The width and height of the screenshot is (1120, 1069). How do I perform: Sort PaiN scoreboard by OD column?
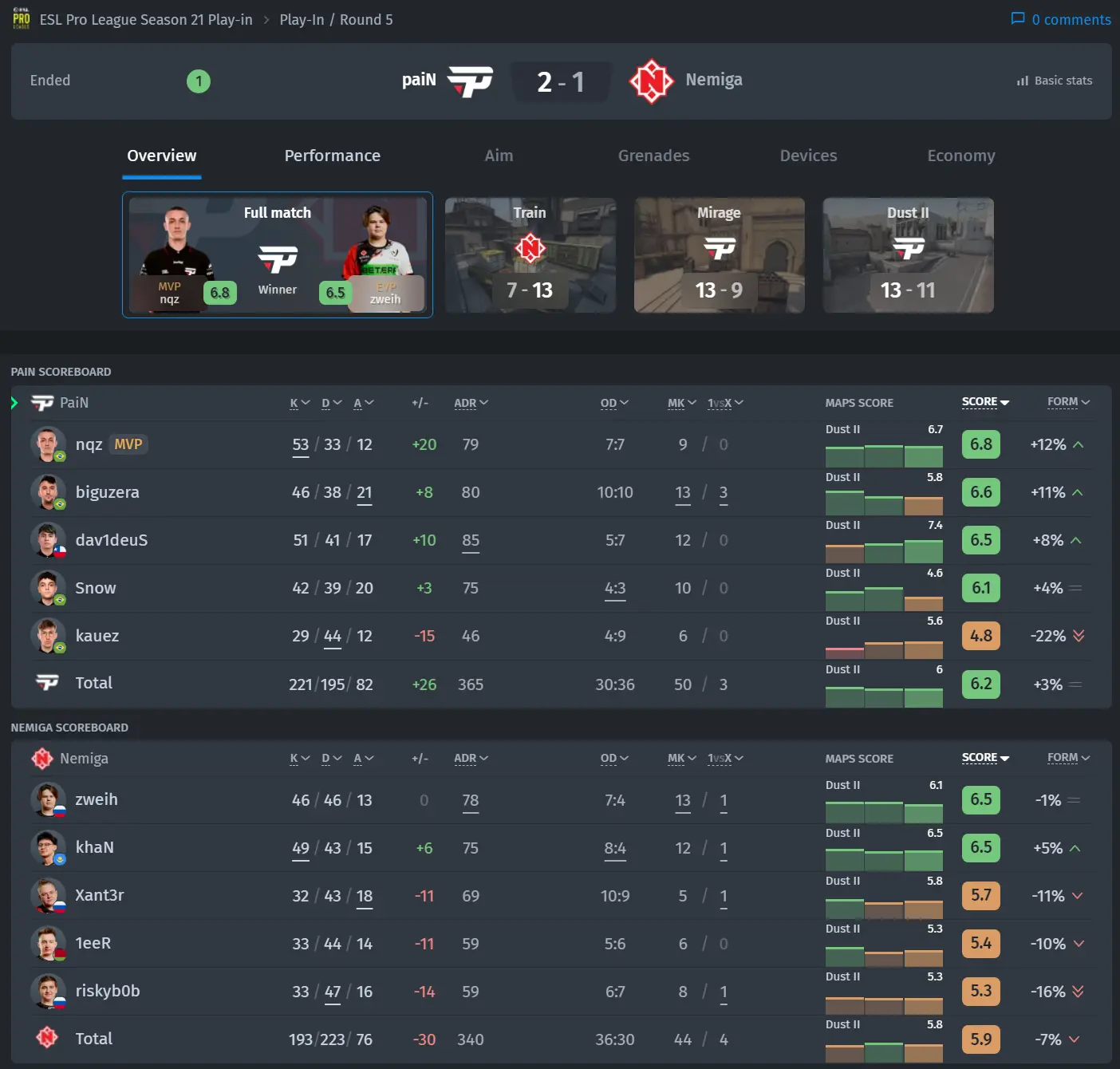coord(614,403)
